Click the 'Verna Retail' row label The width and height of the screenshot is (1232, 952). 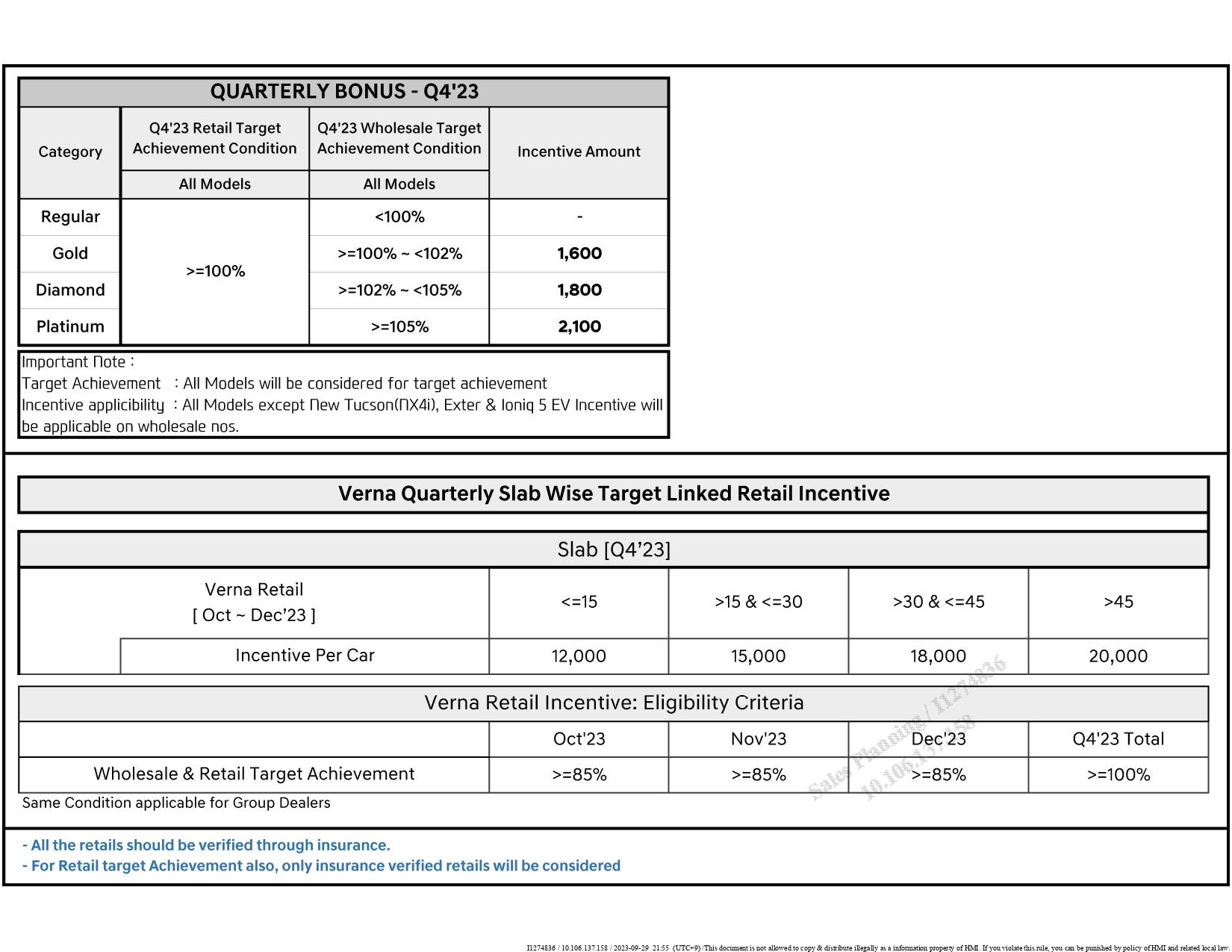(254, 590)
